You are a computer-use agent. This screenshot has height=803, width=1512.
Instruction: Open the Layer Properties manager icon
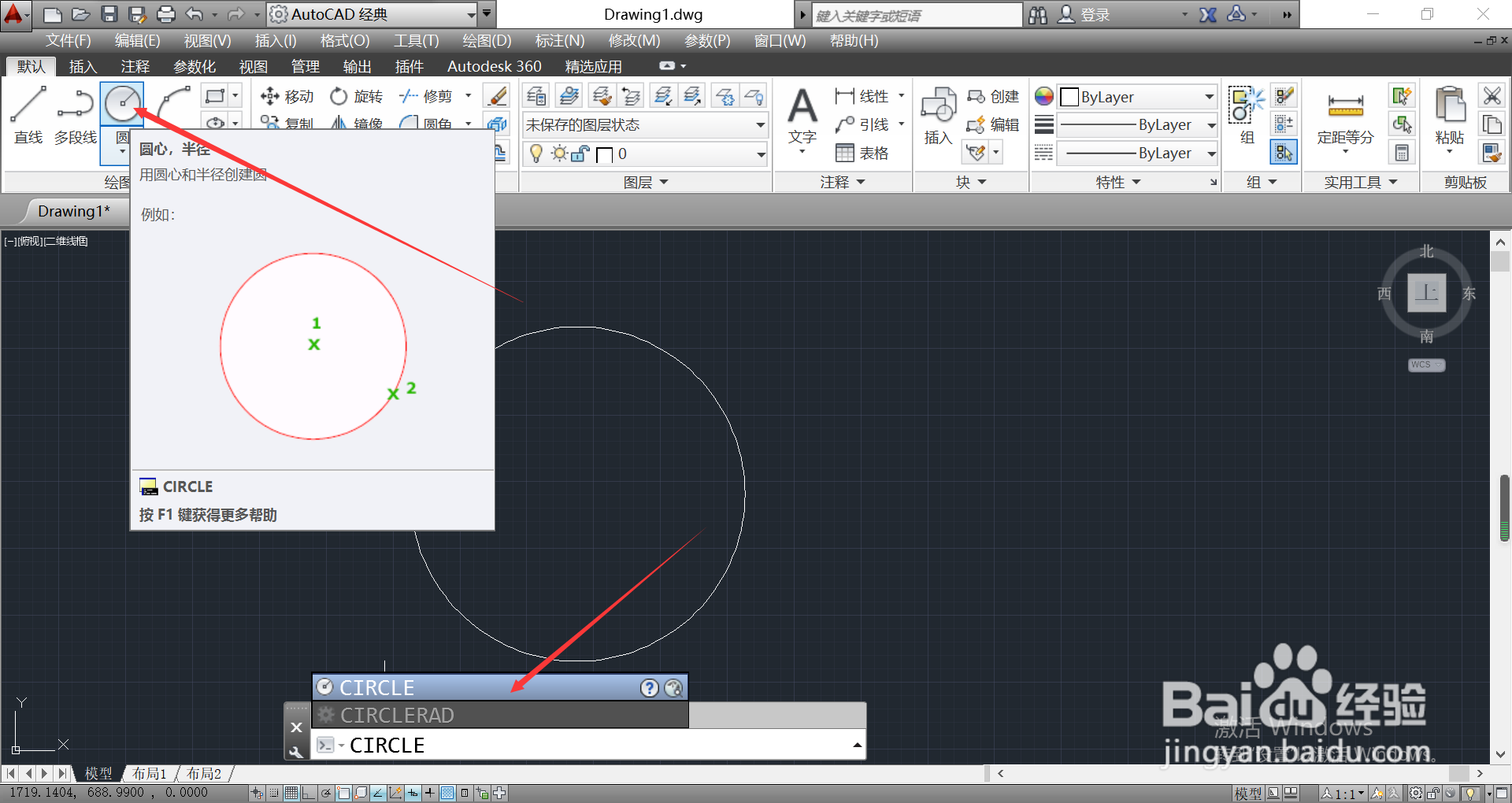click(536, 96)
